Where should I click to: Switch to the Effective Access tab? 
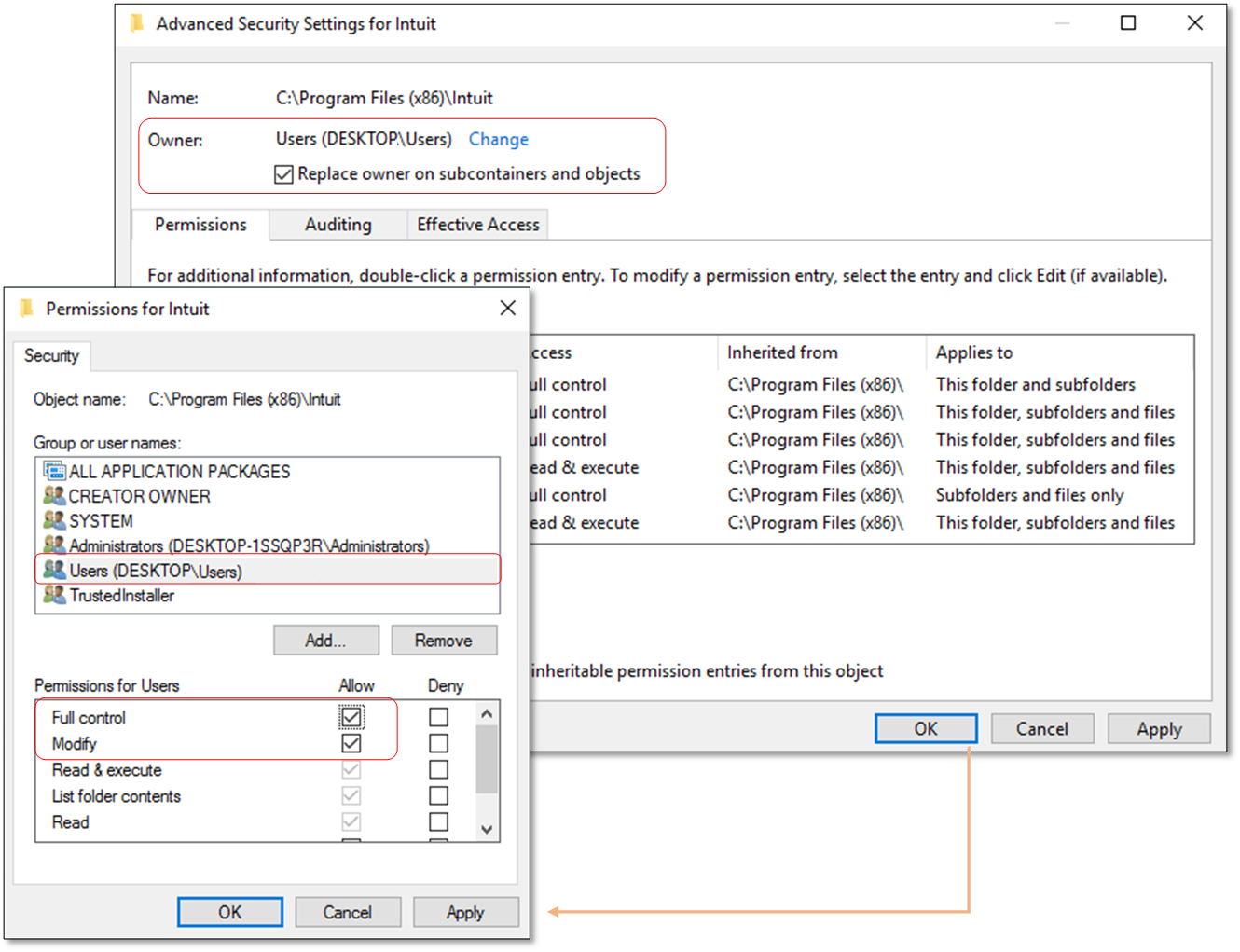click(x=477, y=225)
